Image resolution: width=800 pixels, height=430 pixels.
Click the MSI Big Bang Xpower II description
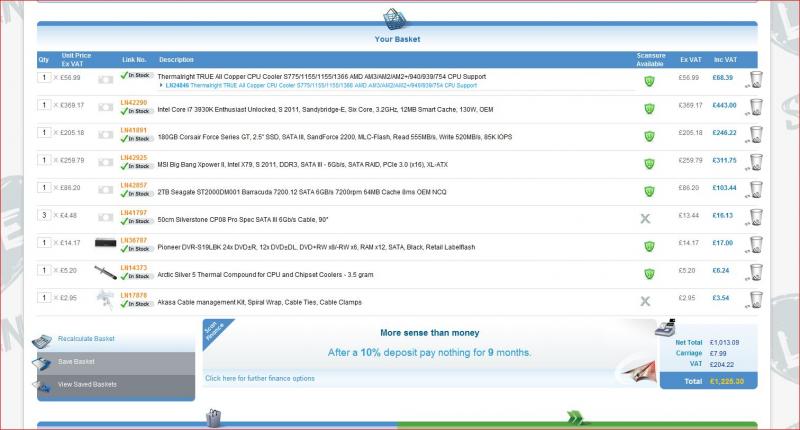click(x=303, y=164)
